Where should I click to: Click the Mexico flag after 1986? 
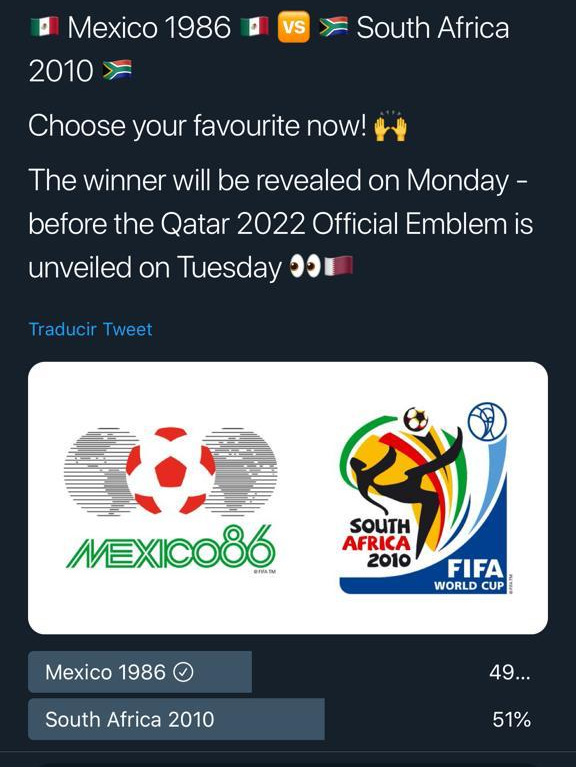click(x=254, y=27)
